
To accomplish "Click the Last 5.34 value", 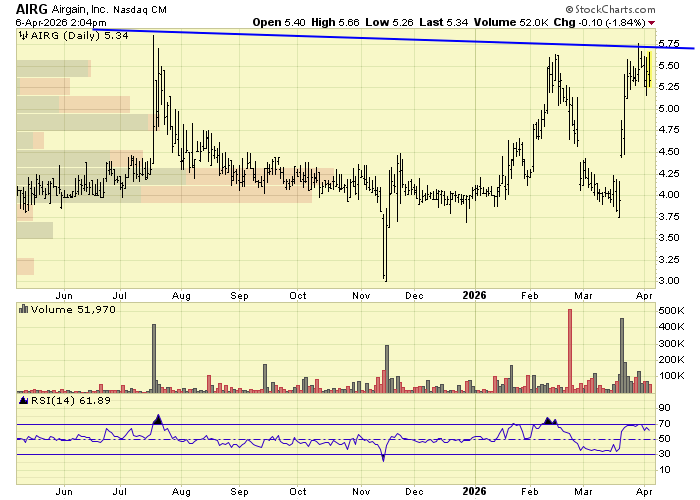I will click(x=444, y=22).
